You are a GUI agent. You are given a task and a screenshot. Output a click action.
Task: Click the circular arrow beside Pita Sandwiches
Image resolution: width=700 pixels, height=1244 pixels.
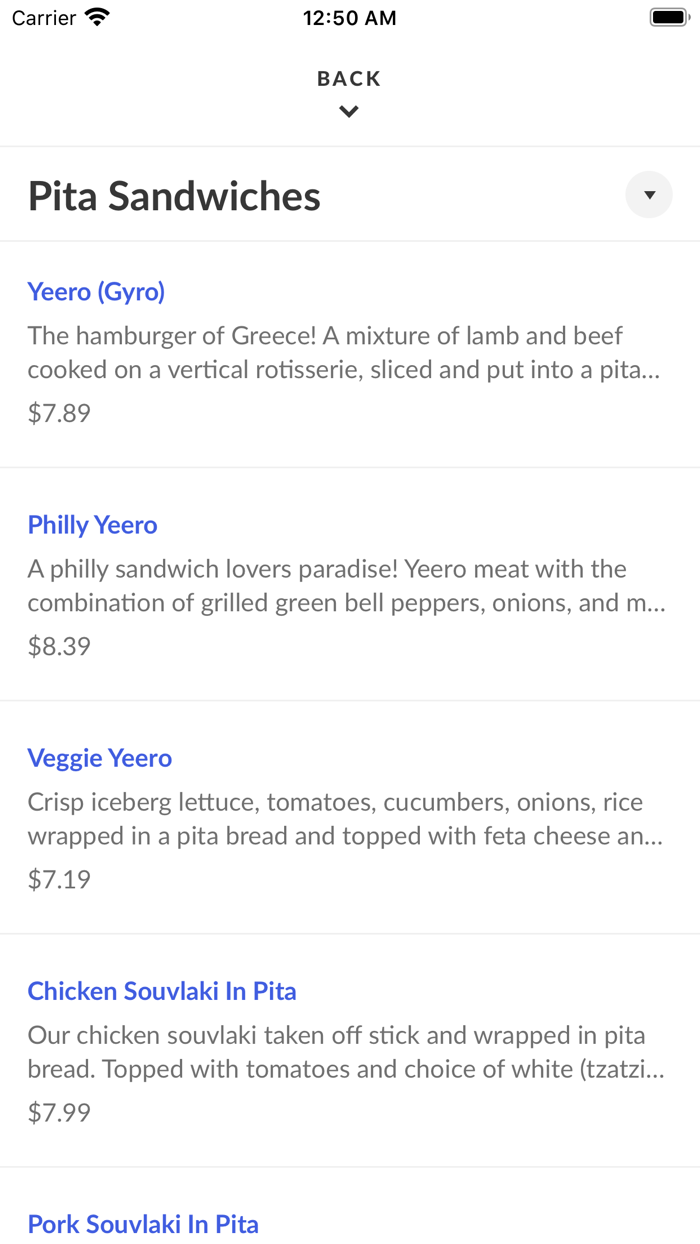coord(648,194)
